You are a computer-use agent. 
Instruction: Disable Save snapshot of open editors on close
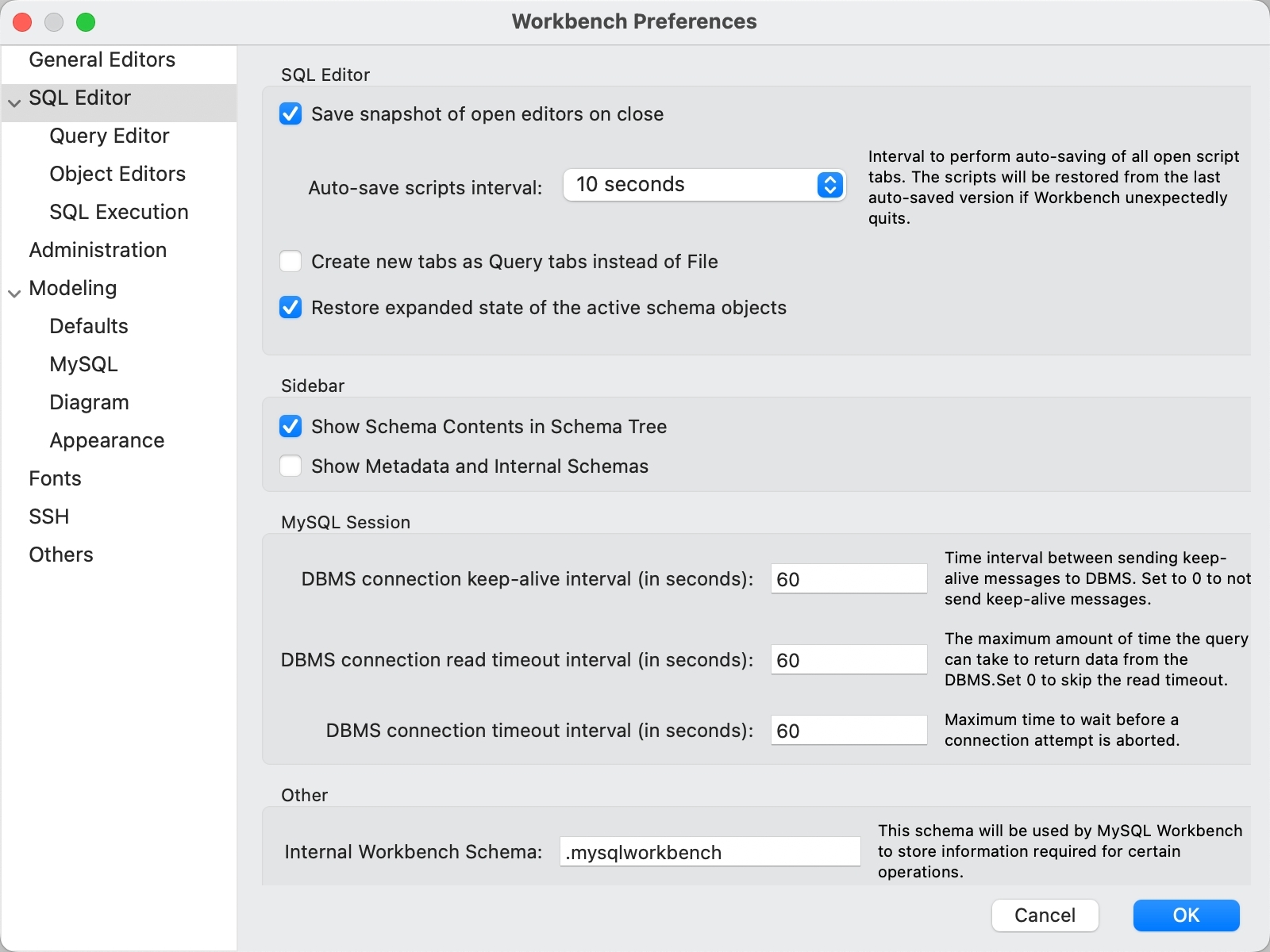click(291, 113)
